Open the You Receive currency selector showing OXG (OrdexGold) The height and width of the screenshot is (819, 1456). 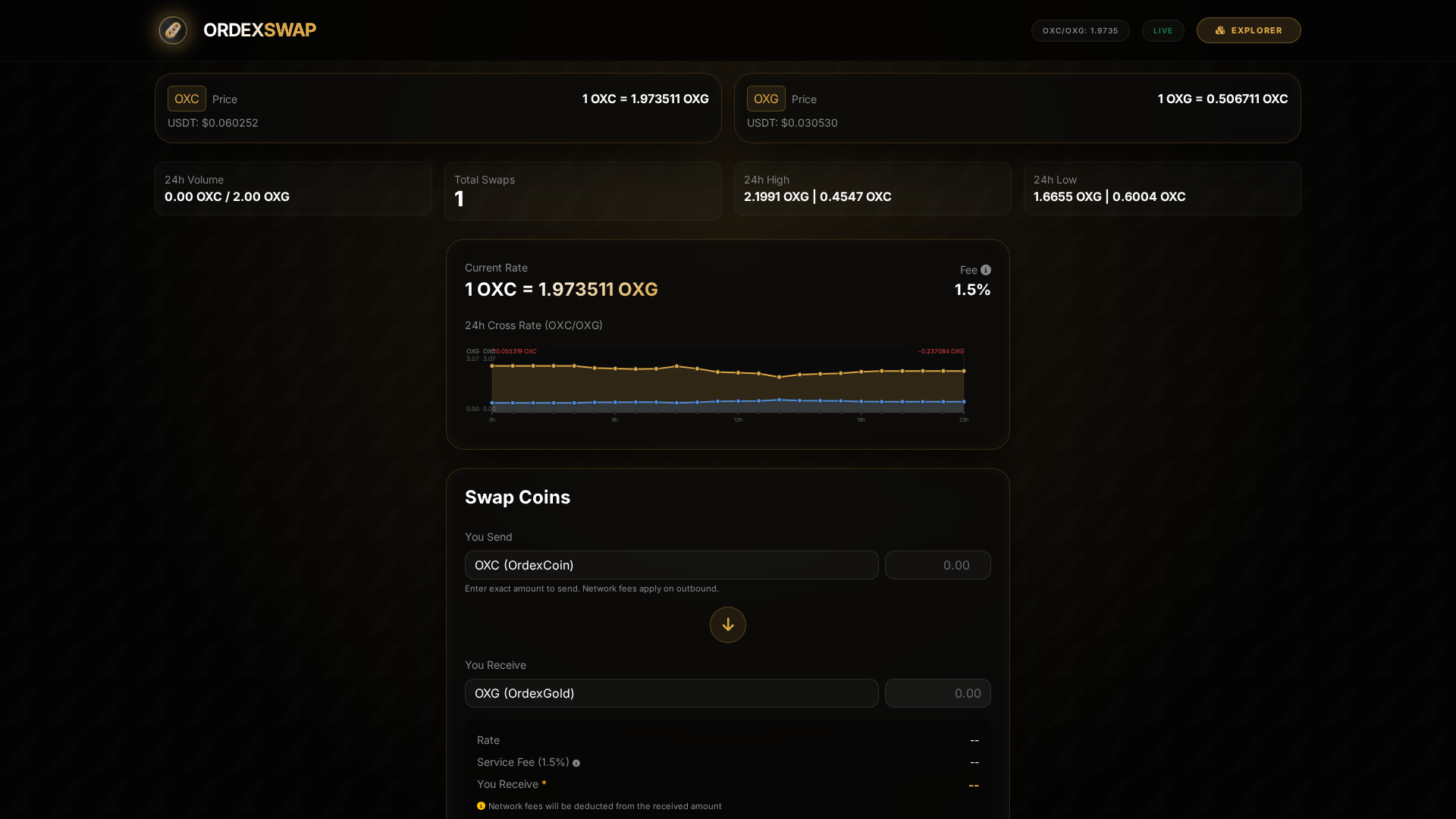click(x=671, y=693)
